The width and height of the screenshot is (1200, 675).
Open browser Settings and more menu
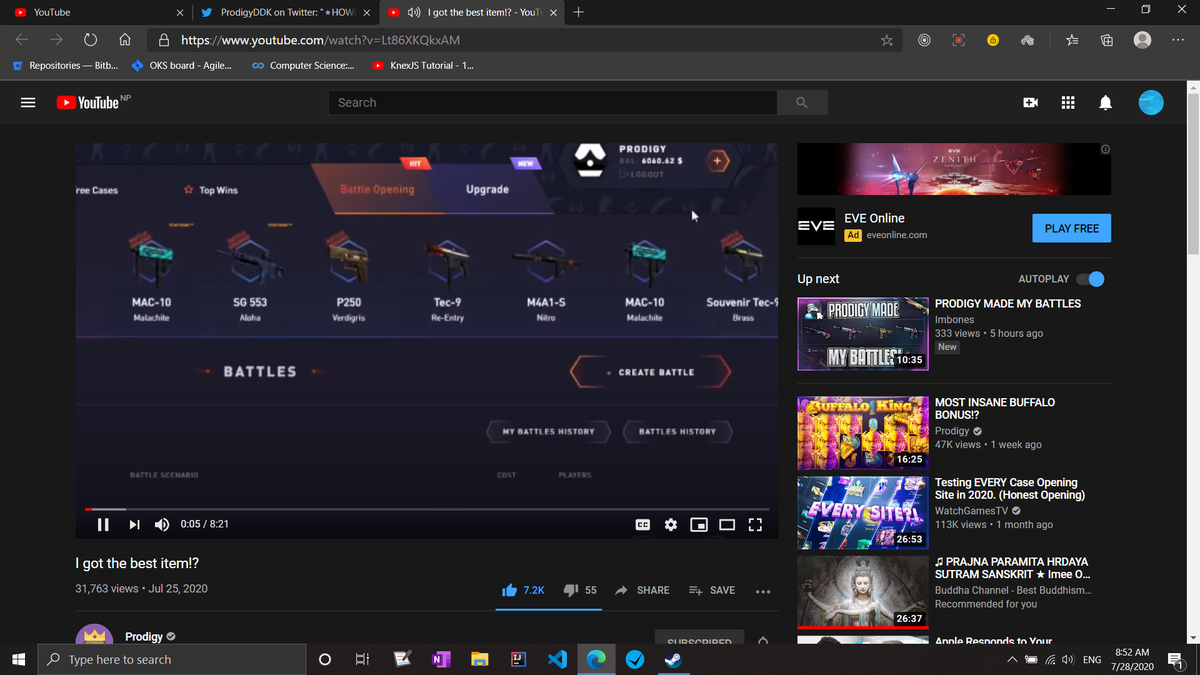1178,41
